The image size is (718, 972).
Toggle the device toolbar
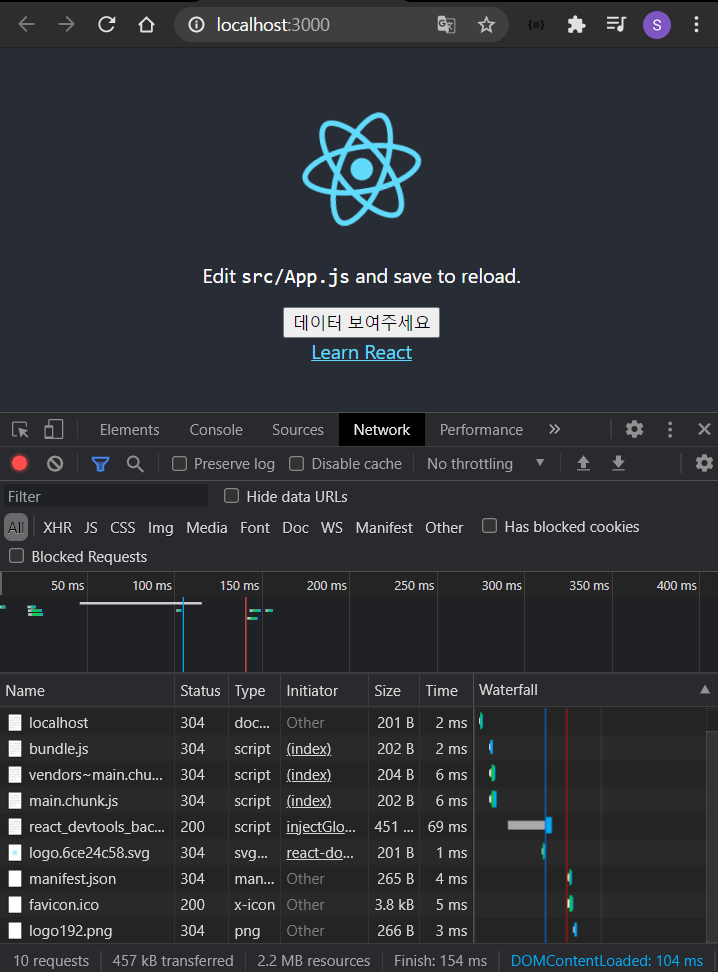53,430
